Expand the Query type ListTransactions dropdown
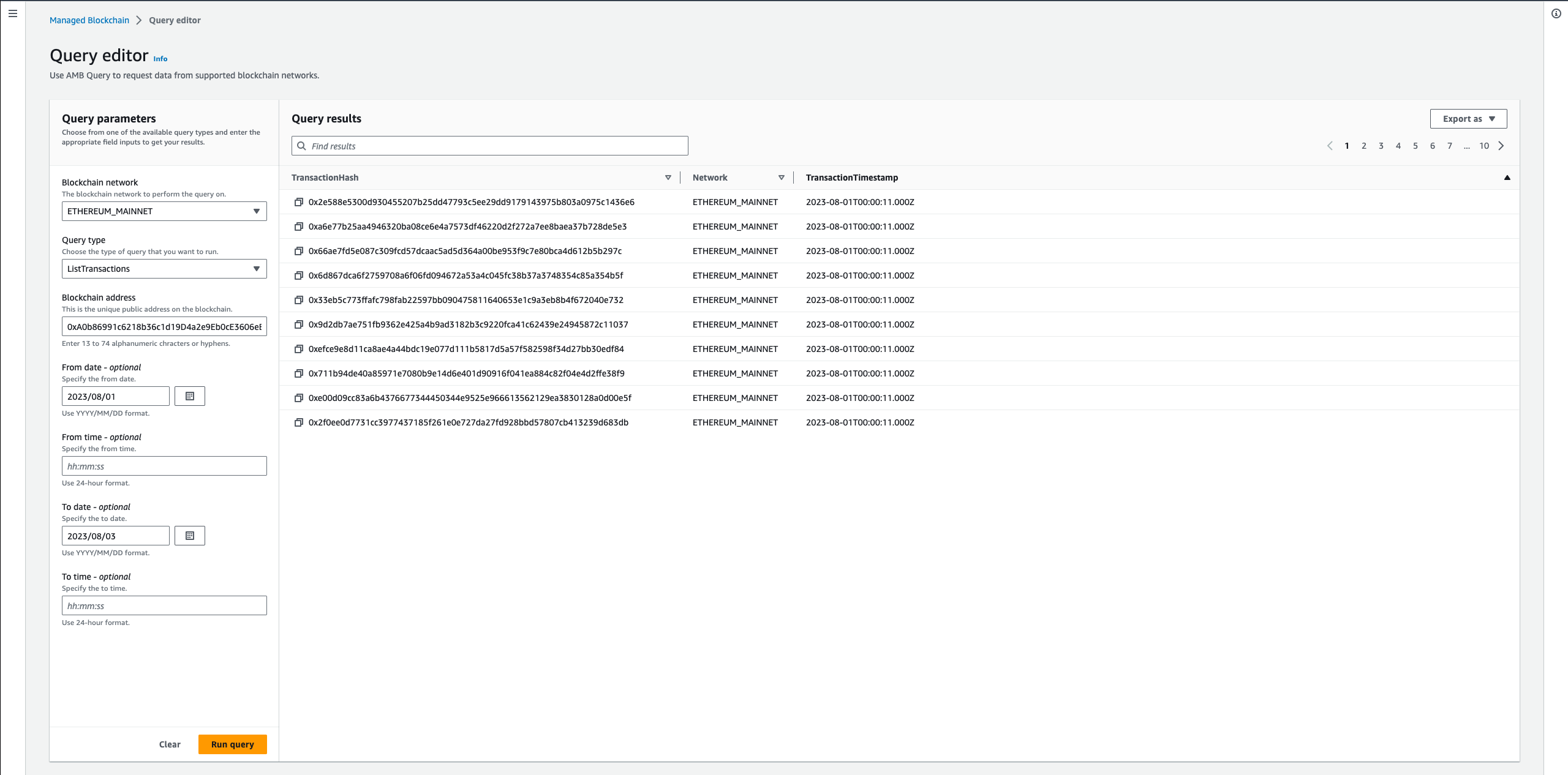Viewport: 1568px width, 775px height. click(x=164, y=269)
